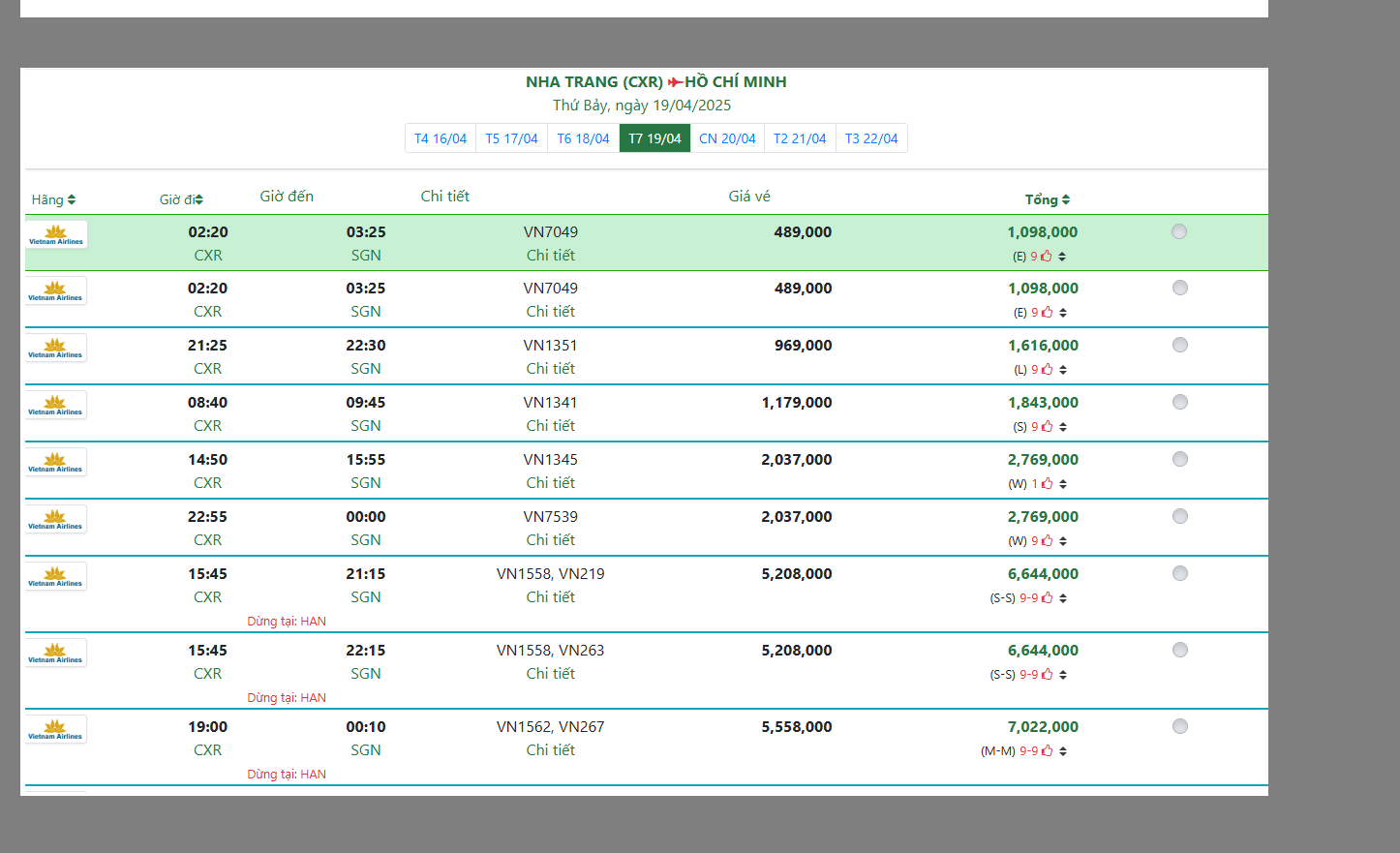Click thumbs-up icon on VN7539 row
The width and height of the screenshot is (1400, 853).
[x=1047, y=541]
